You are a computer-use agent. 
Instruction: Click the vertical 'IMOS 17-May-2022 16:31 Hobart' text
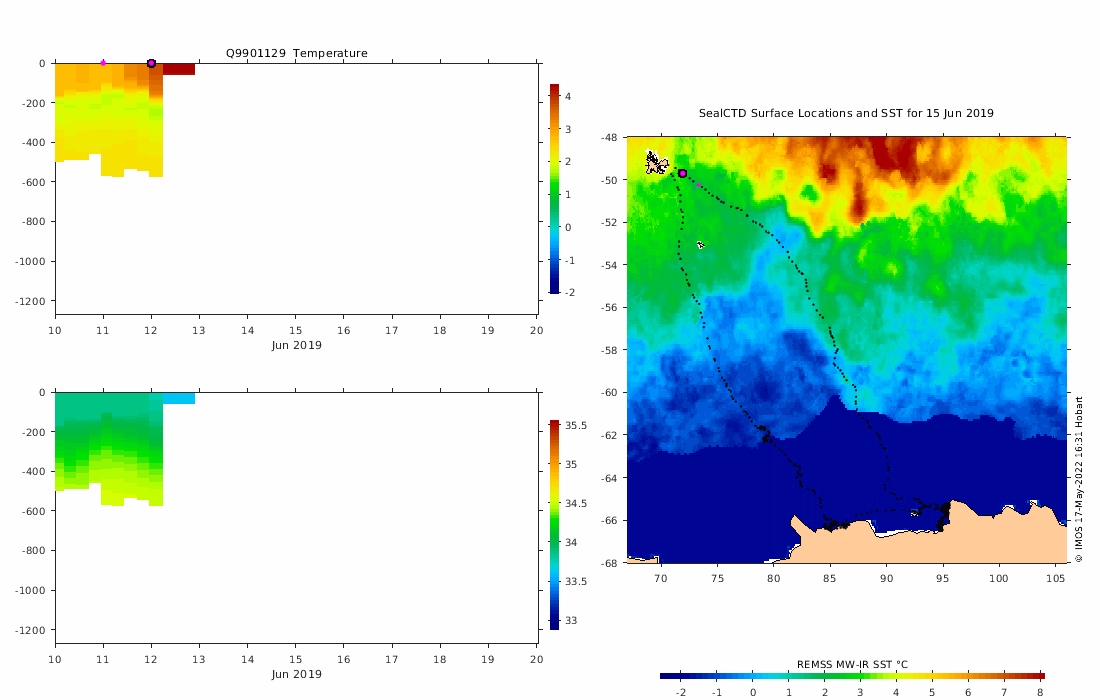click(1079, 480)
